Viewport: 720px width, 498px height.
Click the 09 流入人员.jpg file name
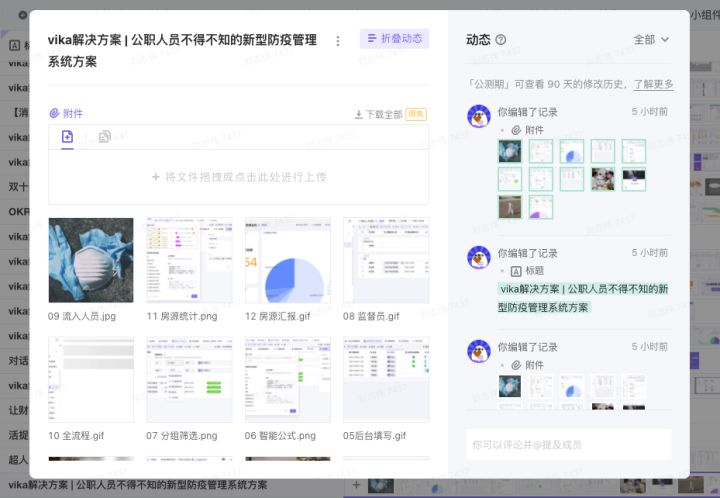[82, 316]
